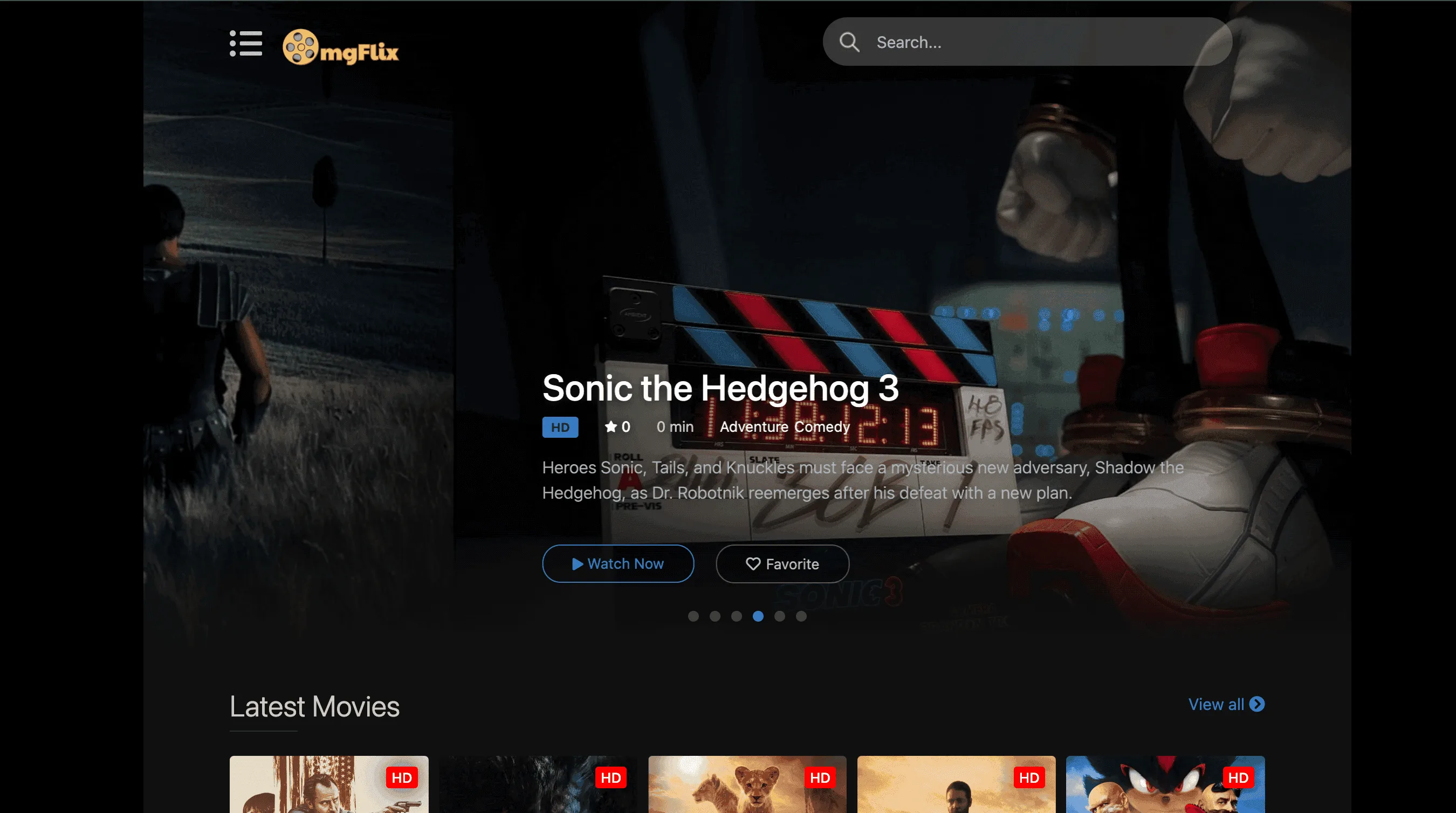Click the heart icon on the Favorite button
Image resolution: width=1456 pixels, height=813 pixels.
pyautogui.click(x=753, y=563)
